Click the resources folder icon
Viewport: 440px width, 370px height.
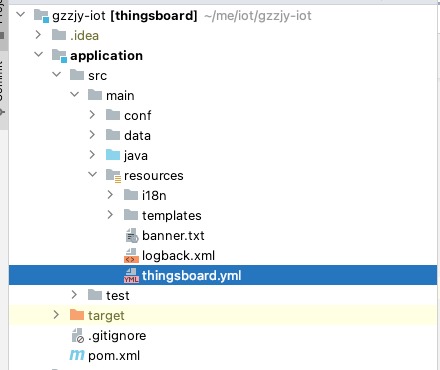pyautogui.click(x=113, y=176)
